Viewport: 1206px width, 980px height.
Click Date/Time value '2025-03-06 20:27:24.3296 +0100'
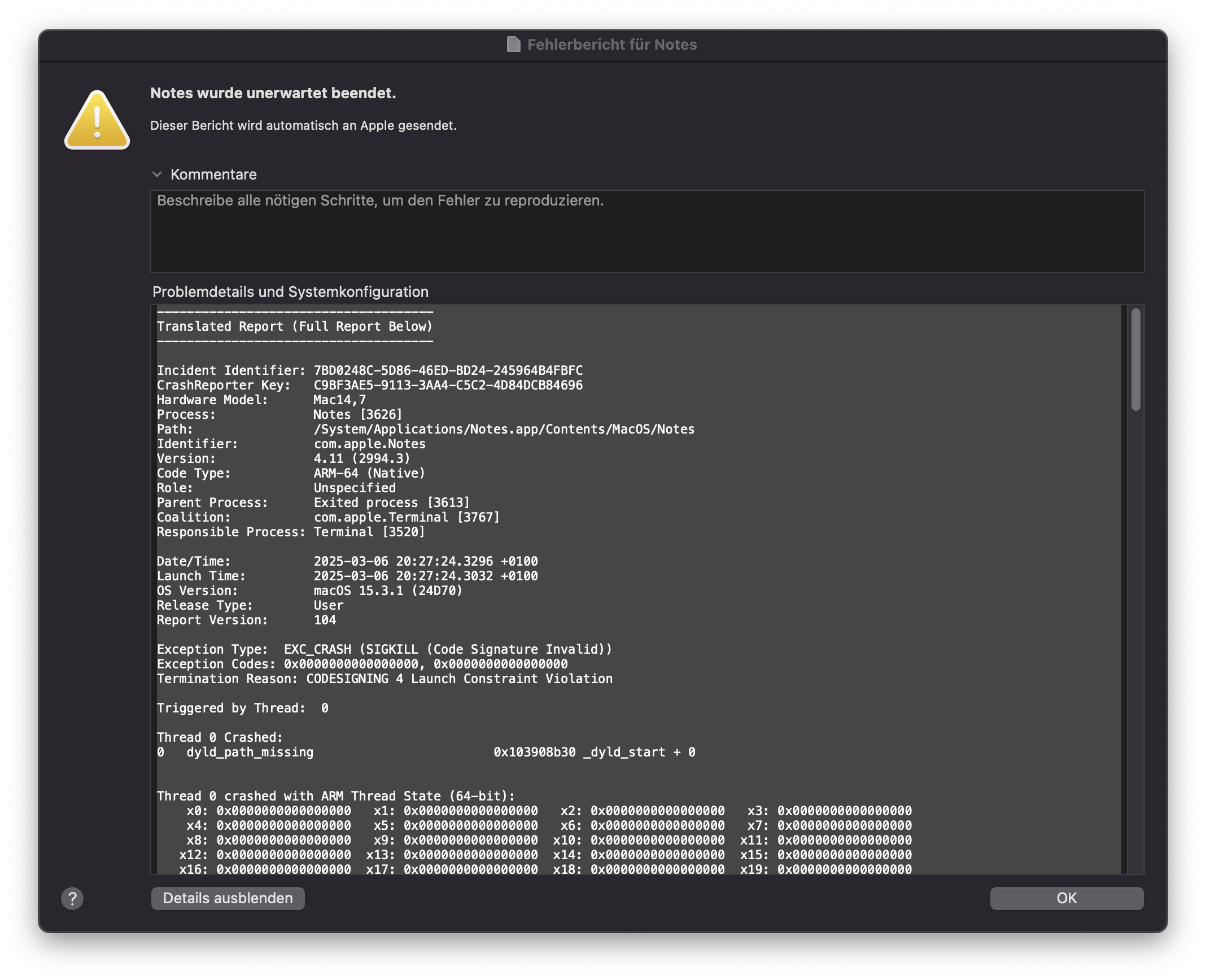point(426,561)
